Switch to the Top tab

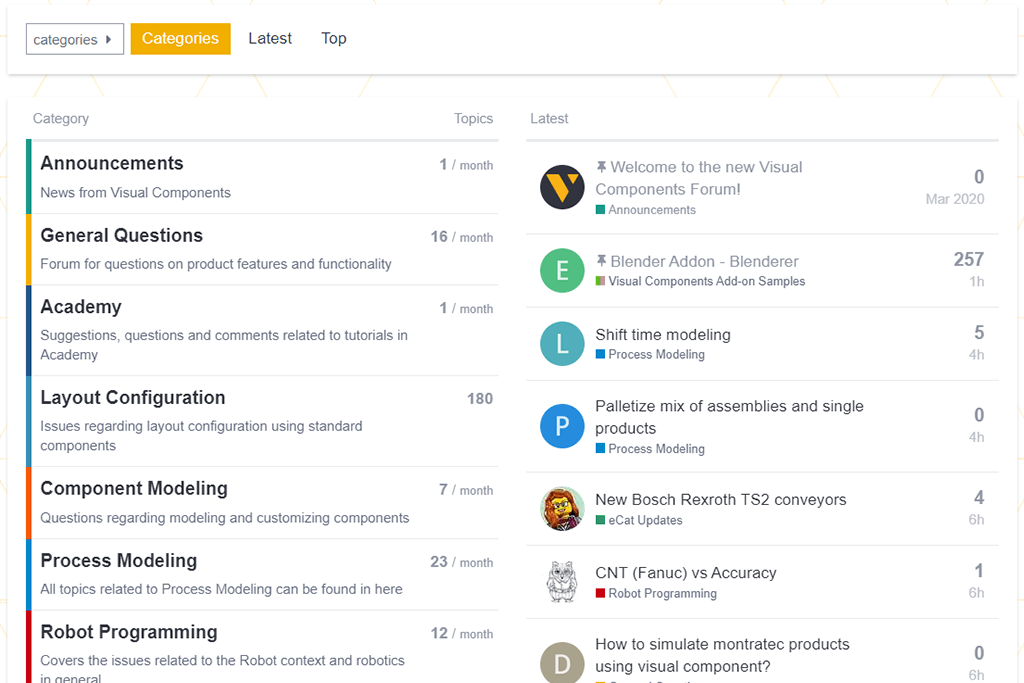[x=334, y=39]
